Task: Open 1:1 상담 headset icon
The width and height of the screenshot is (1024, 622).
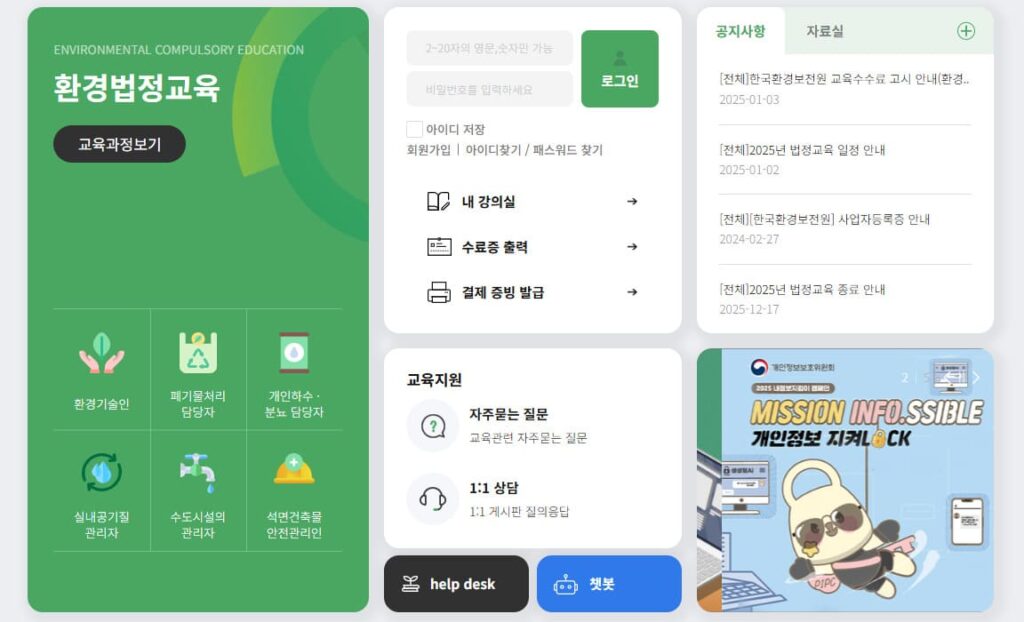Action: (432, 499)
